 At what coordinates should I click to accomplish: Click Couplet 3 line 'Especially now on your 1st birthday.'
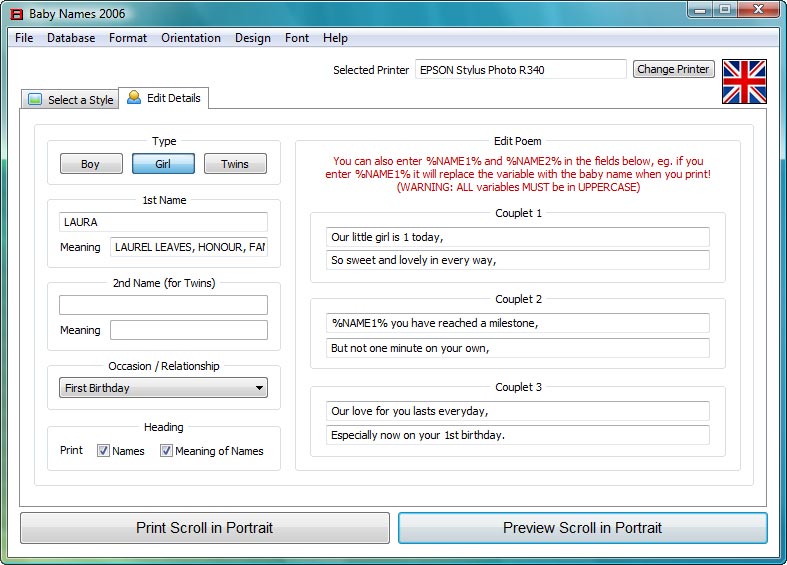coord(517,435)
